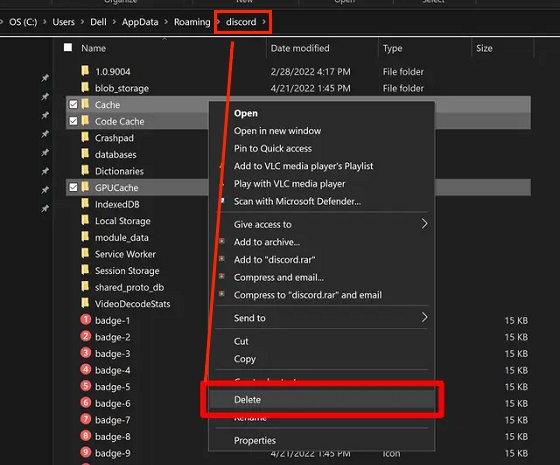Click the badge-7 file icon
Viewport: 560px width, 465px height.
click(x=86, y=419)
